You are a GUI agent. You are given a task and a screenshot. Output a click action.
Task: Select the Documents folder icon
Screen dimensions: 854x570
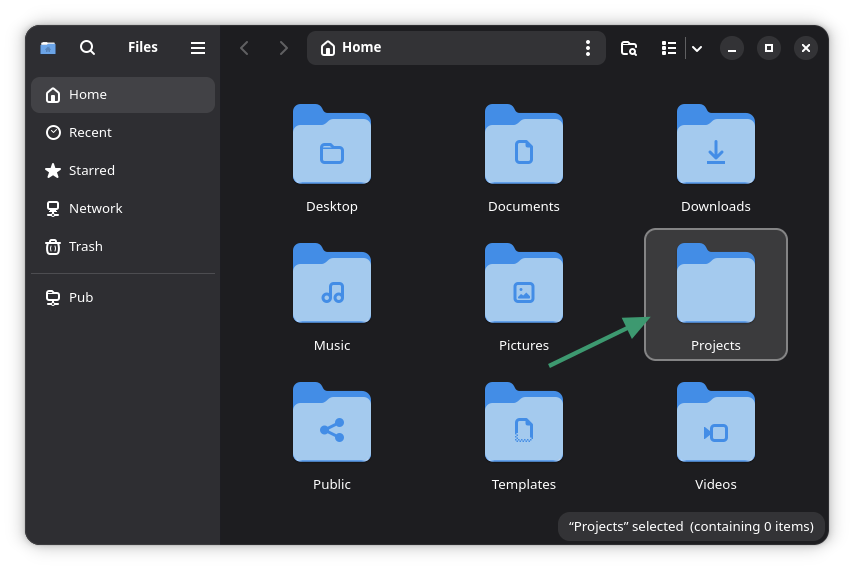point(524,144)
